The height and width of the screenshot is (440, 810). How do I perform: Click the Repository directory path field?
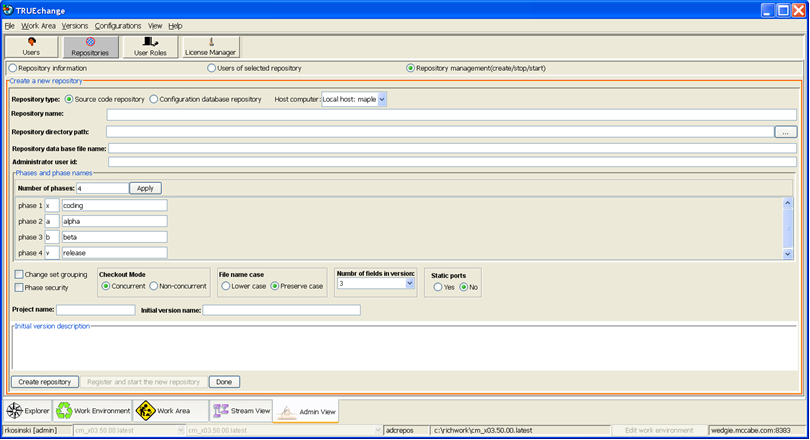tap(440, 132)
